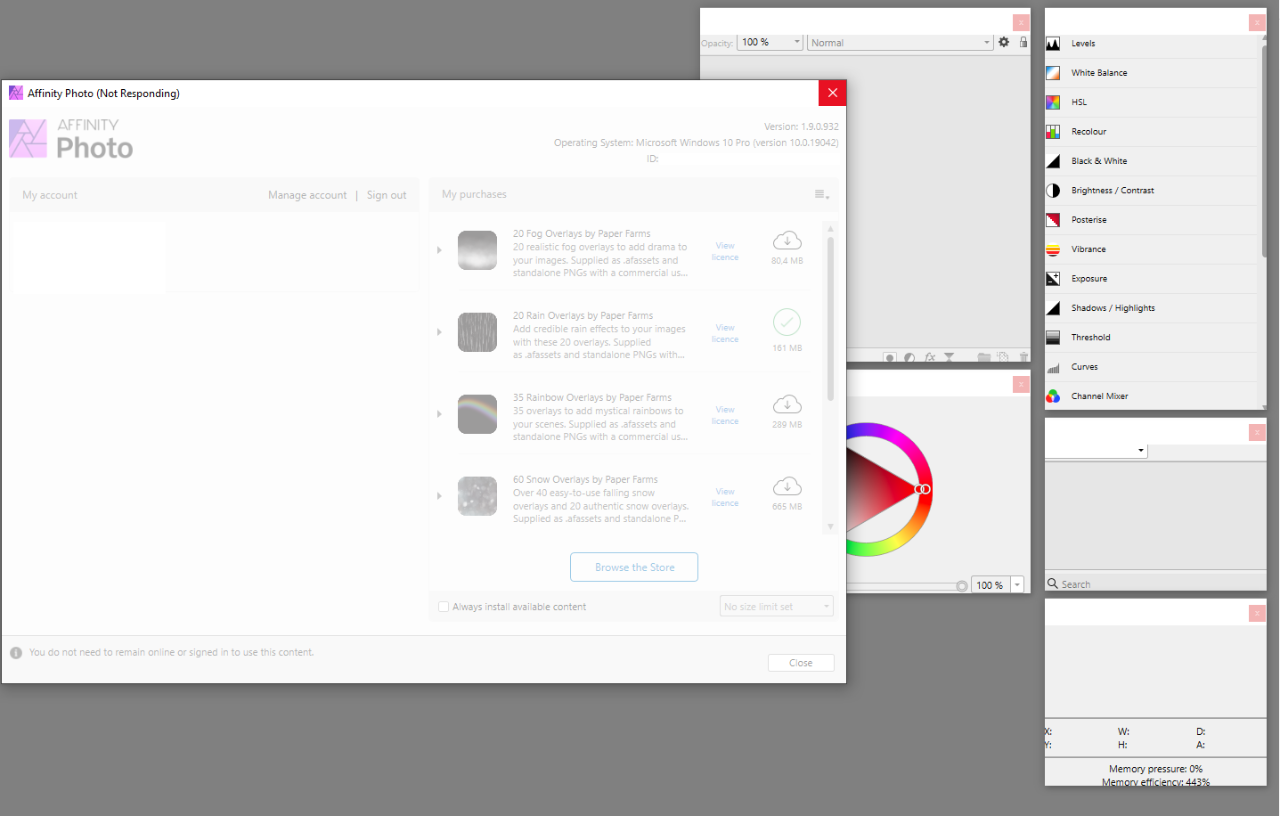This screenshot has height=816, width=1280.
Task: Open the No size limit set dropdown
Action: tap(777, 607)
